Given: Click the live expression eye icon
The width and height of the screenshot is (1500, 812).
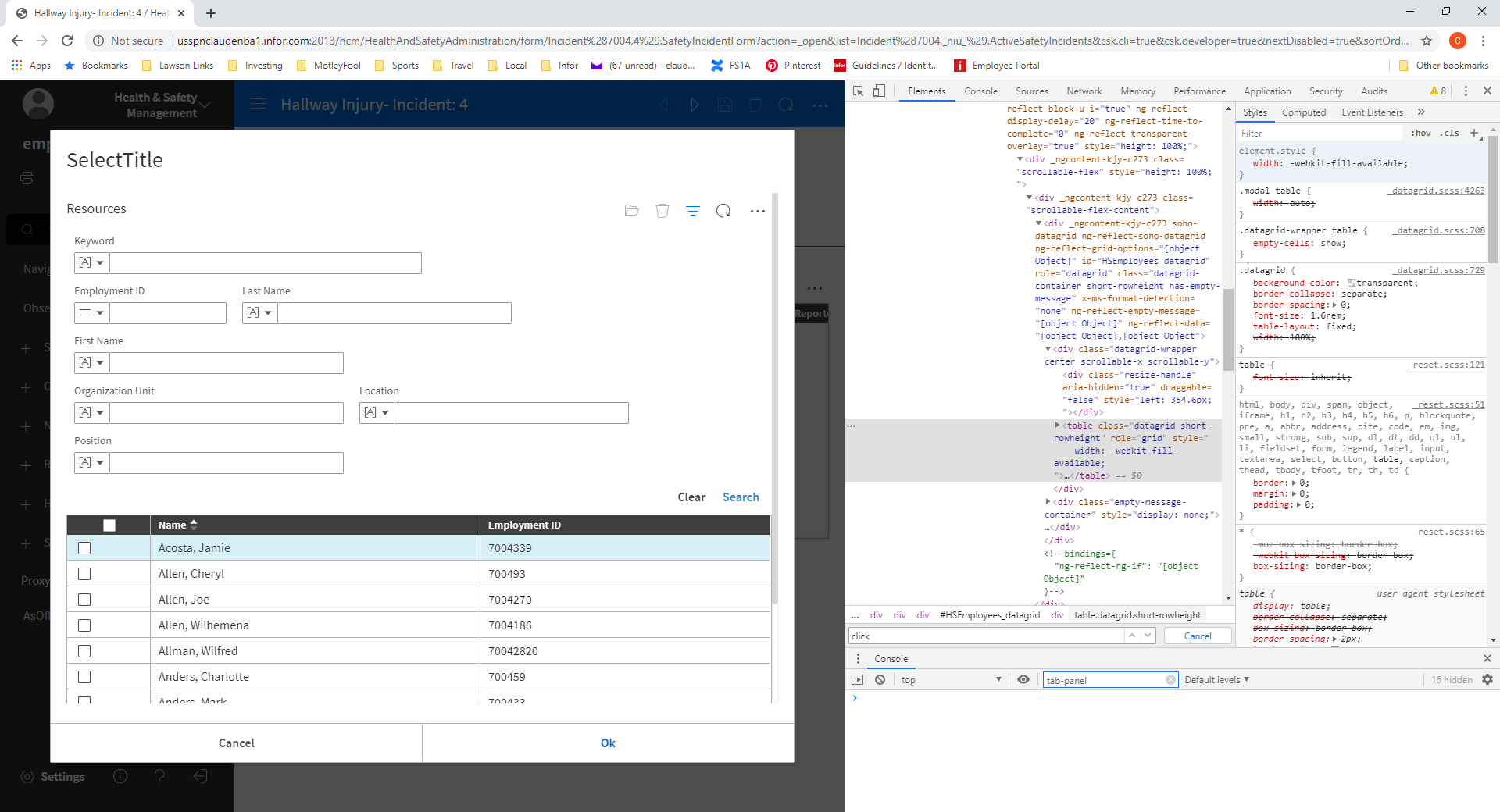Looking at the screenshot, I should (x=1023, y=680).
